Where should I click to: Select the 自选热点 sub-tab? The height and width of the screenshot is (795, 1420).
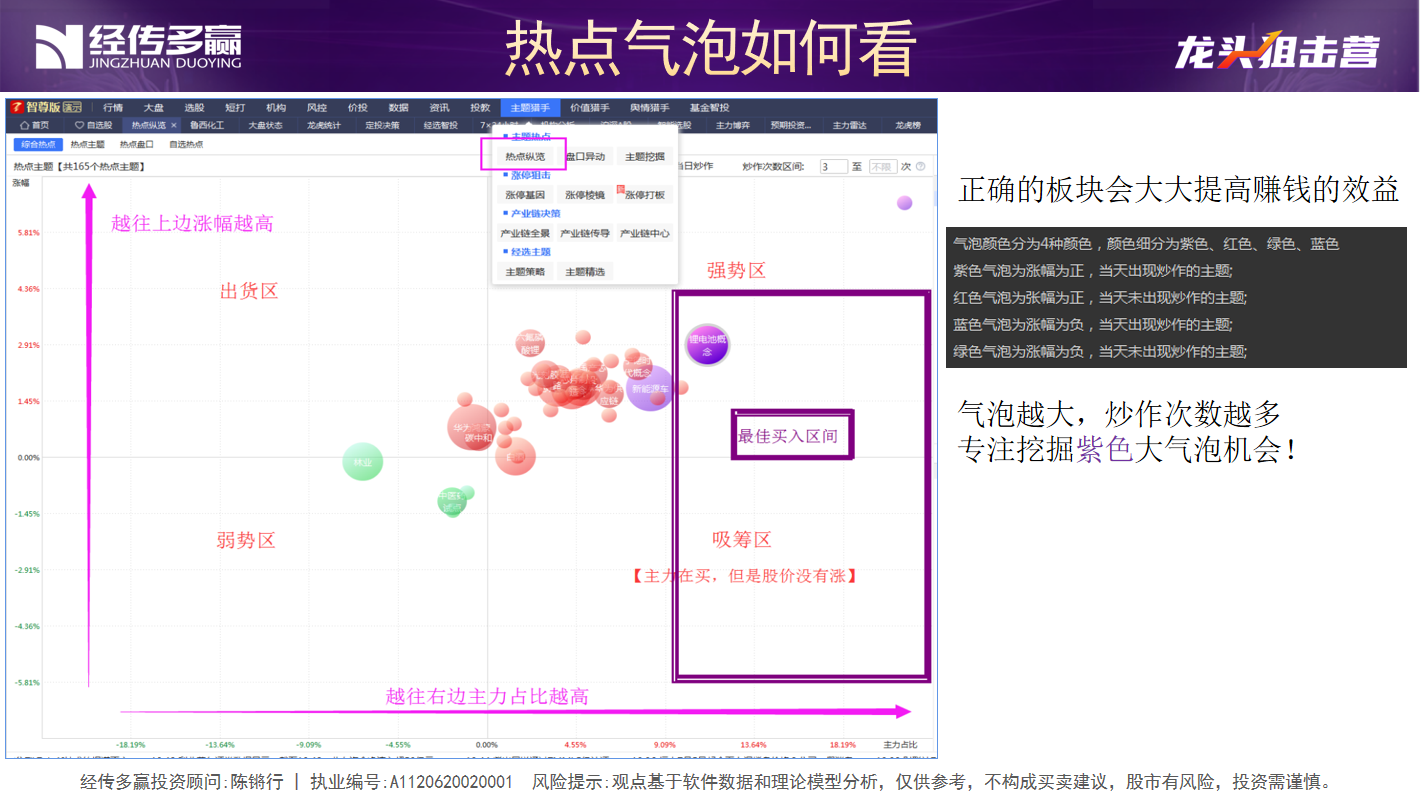pos(186,145)
